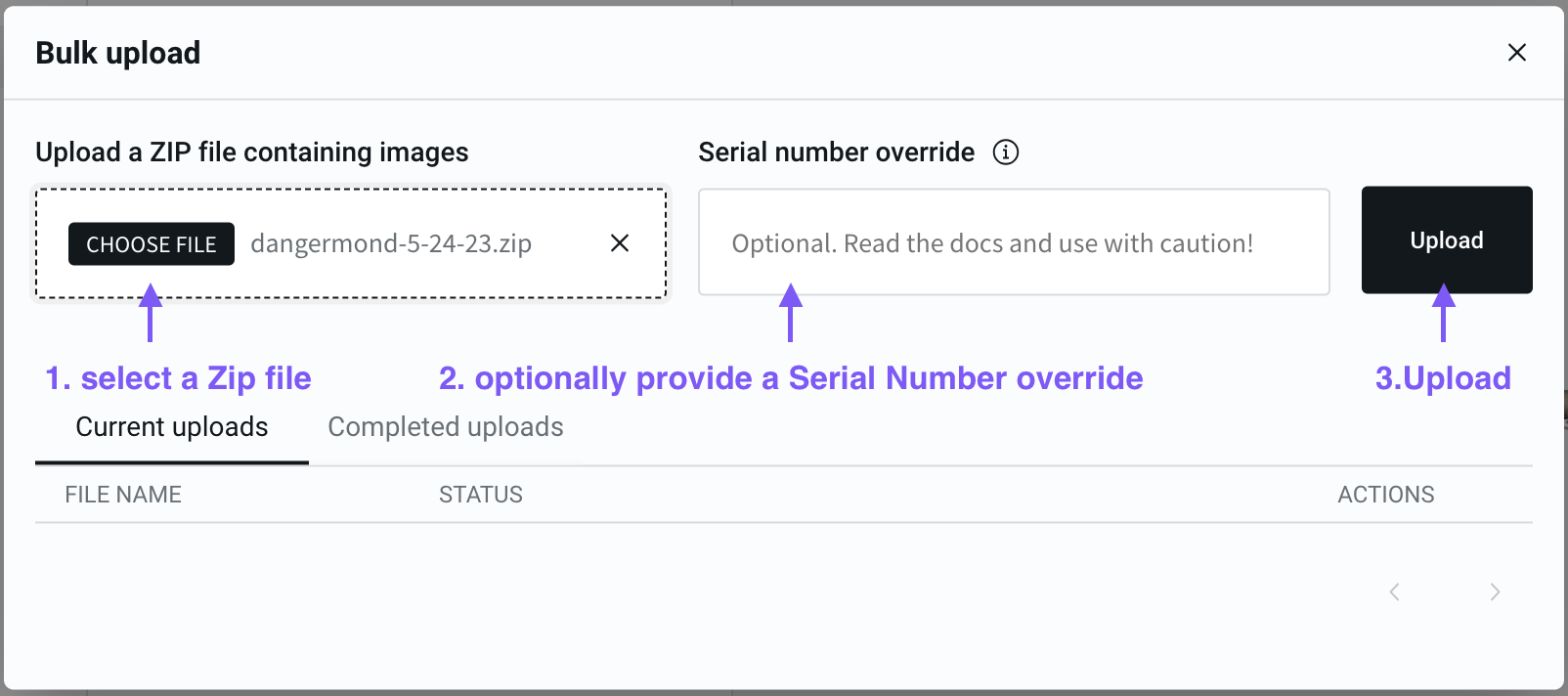Go to the next page of uploads
The image size is (1568, 696).
(x=1495, y=591)
